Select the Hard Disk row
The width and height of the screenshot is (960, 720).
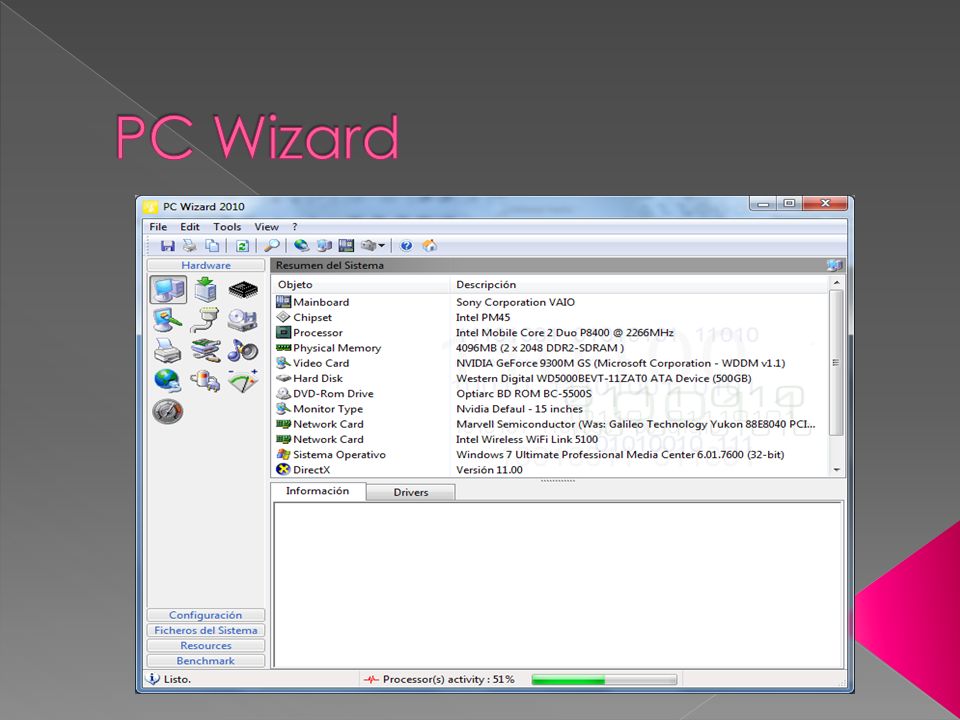(550, 378)
